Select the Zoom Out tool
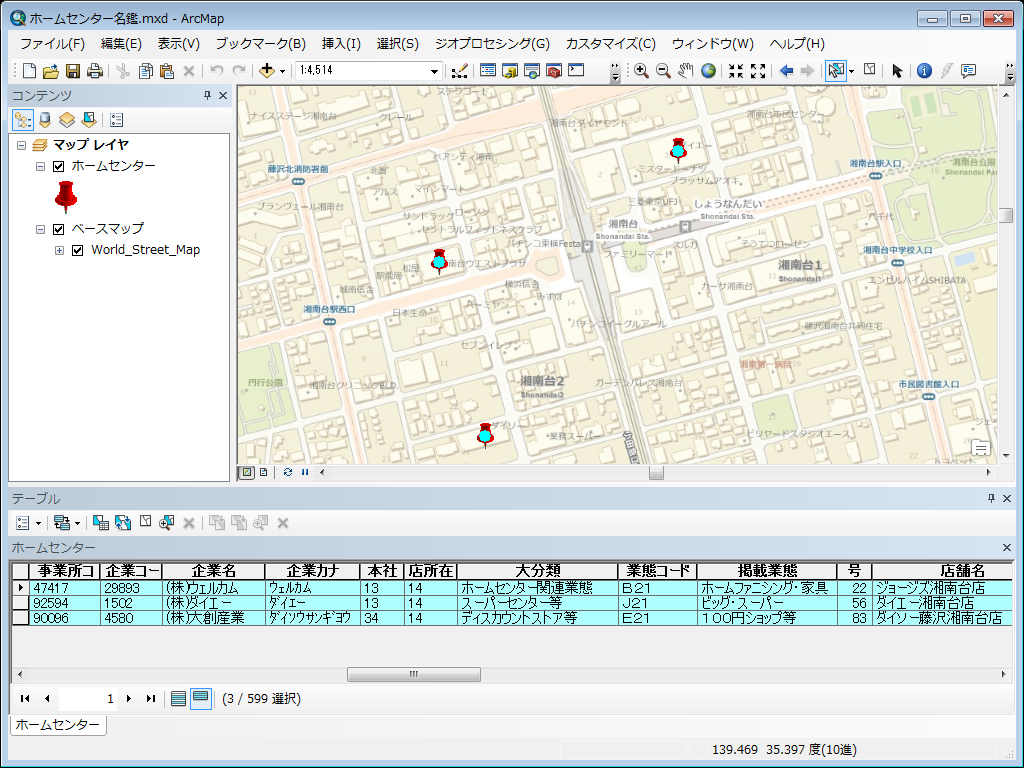1024x768 pixels. coord(663,71)
